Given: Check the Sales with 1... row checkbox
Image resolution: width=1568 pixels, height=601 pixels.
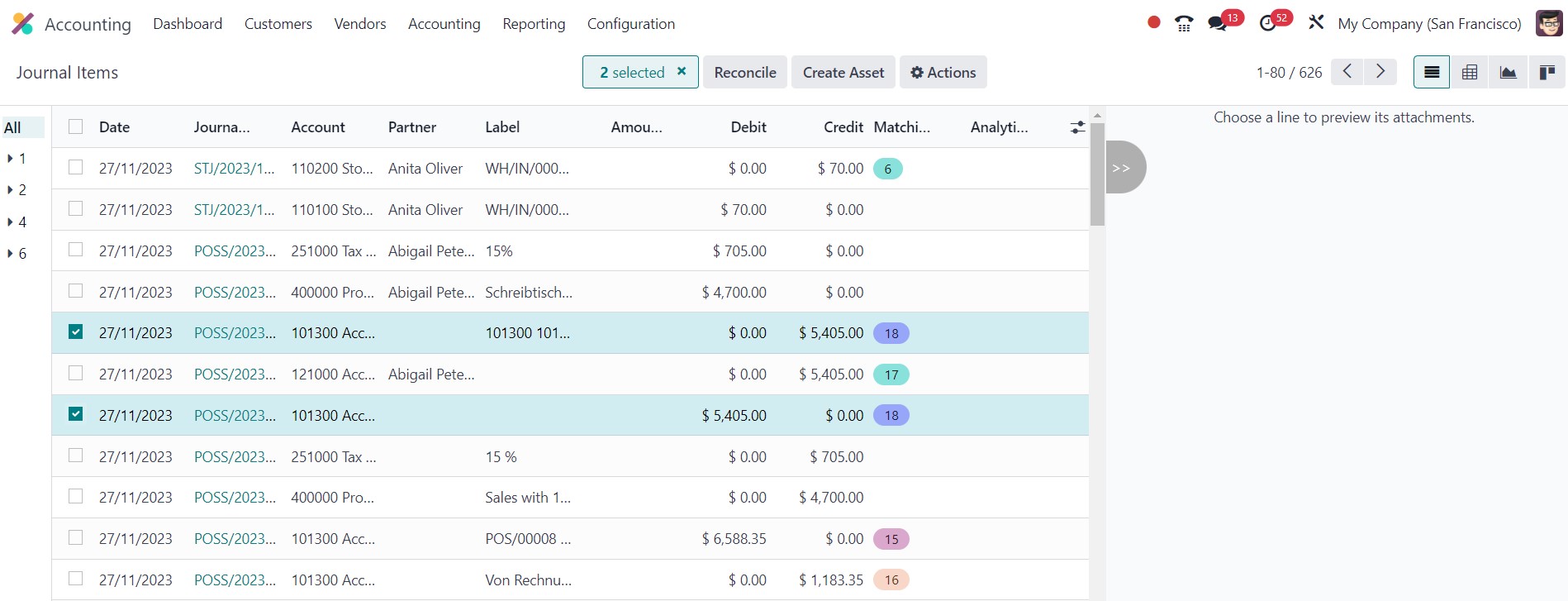Looking at the screenshot, I should [x=76, y=496].
